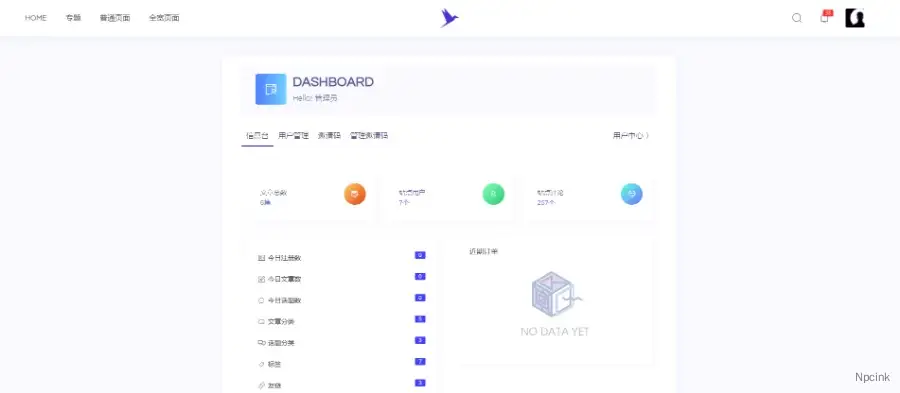Switch to the 用户管理 tab
900x393 pixels.
coord(293,136)
